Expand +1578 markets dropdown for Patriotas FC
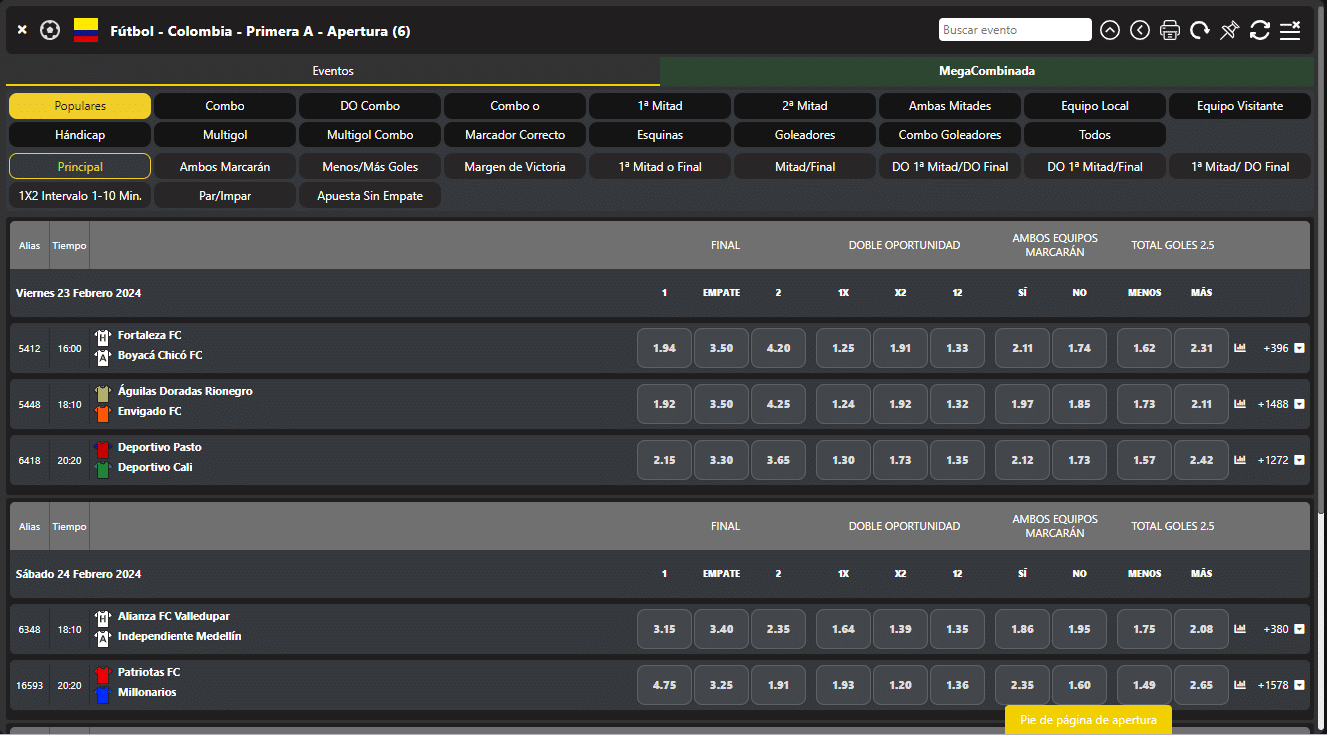Image resolution: width=1327 pixels, height=735 pixels. pyautogui.click(x=1299, y=685)
